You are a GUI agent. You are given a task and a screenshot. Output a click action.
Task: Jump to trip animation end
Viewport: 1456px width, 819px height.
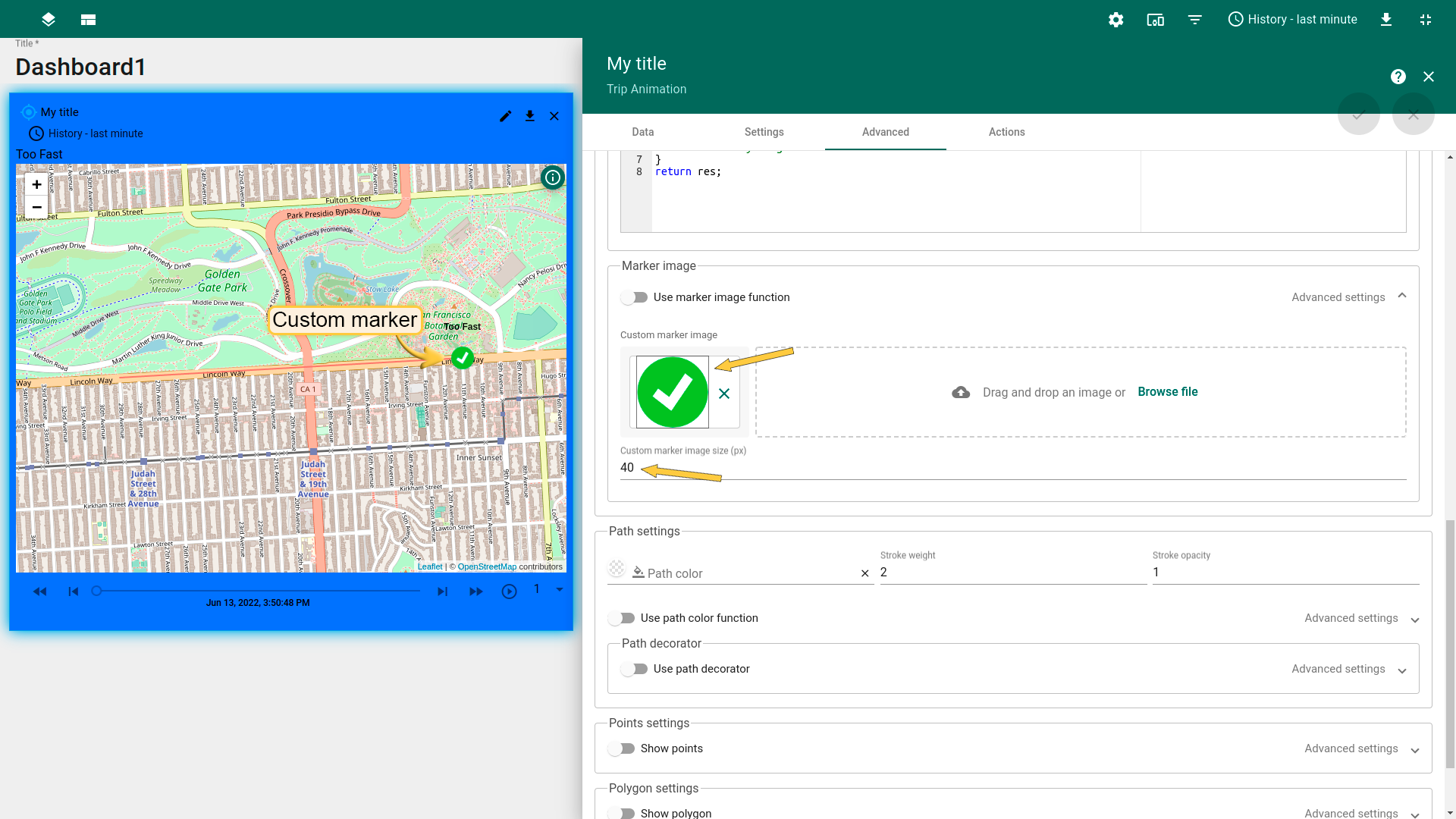[x=442, y=591]
